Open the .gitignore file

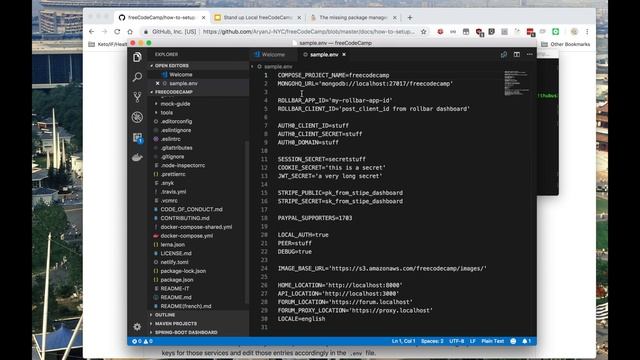[172, 157]
